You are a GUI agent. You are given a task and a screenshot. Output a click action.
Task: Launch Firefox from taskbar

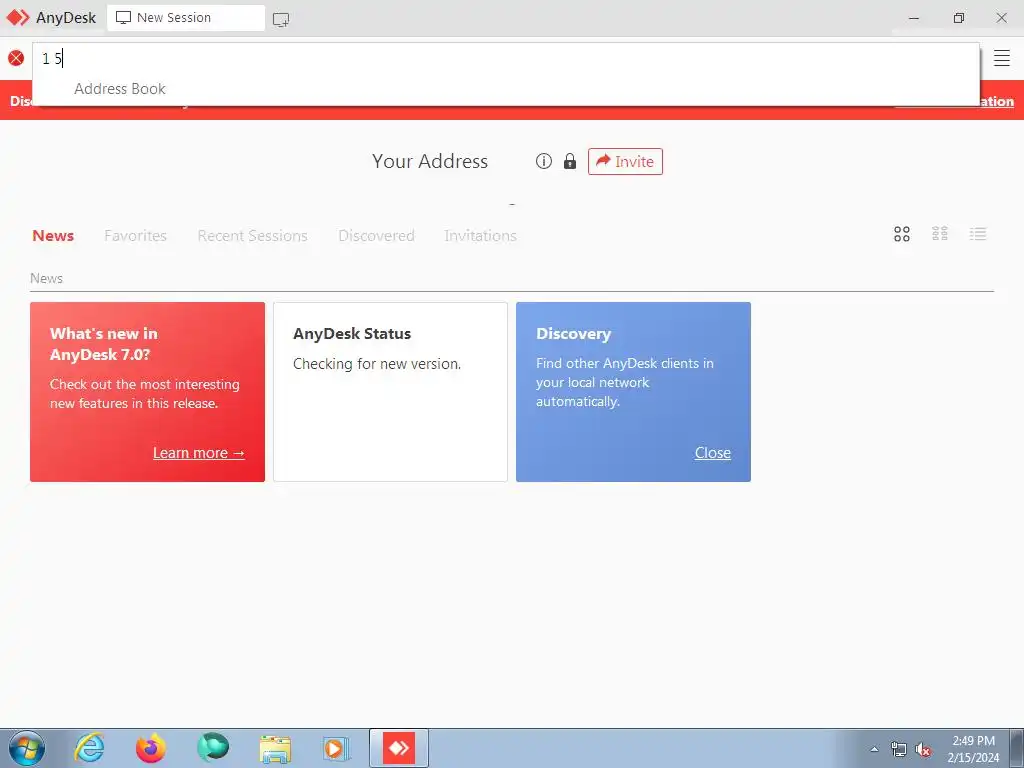[150, 748]
